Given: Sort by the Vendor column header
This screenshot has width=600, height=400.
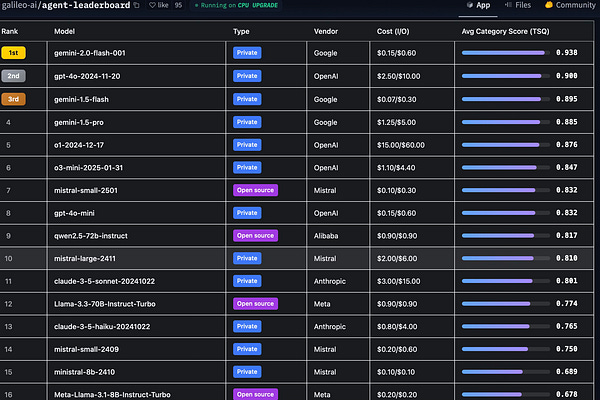Looking at the screenshot, I should pyautogui.click(x=326, y=31).
